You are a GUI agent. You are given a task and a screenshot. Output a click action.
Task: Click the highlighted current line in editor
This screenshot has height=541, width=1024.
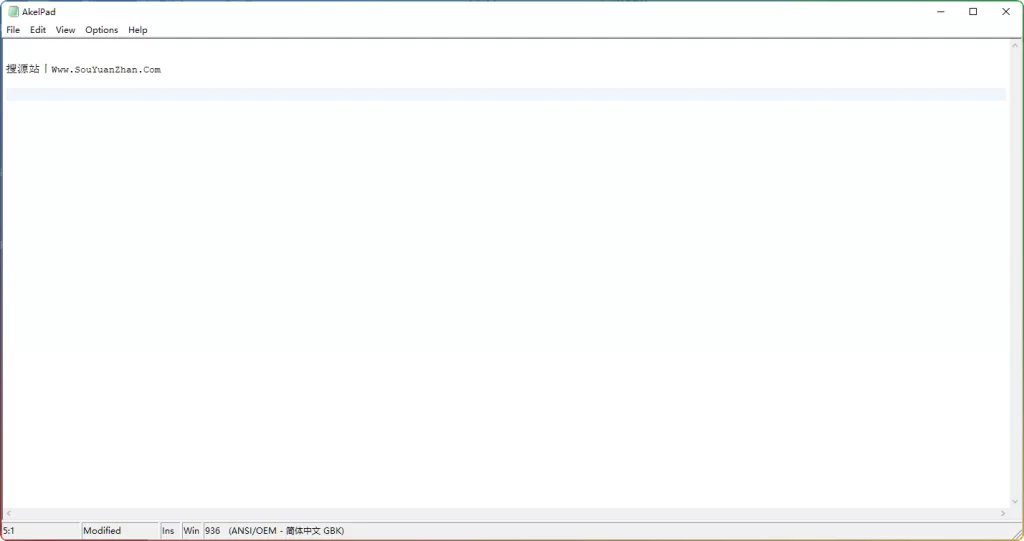tap(505, 94)
